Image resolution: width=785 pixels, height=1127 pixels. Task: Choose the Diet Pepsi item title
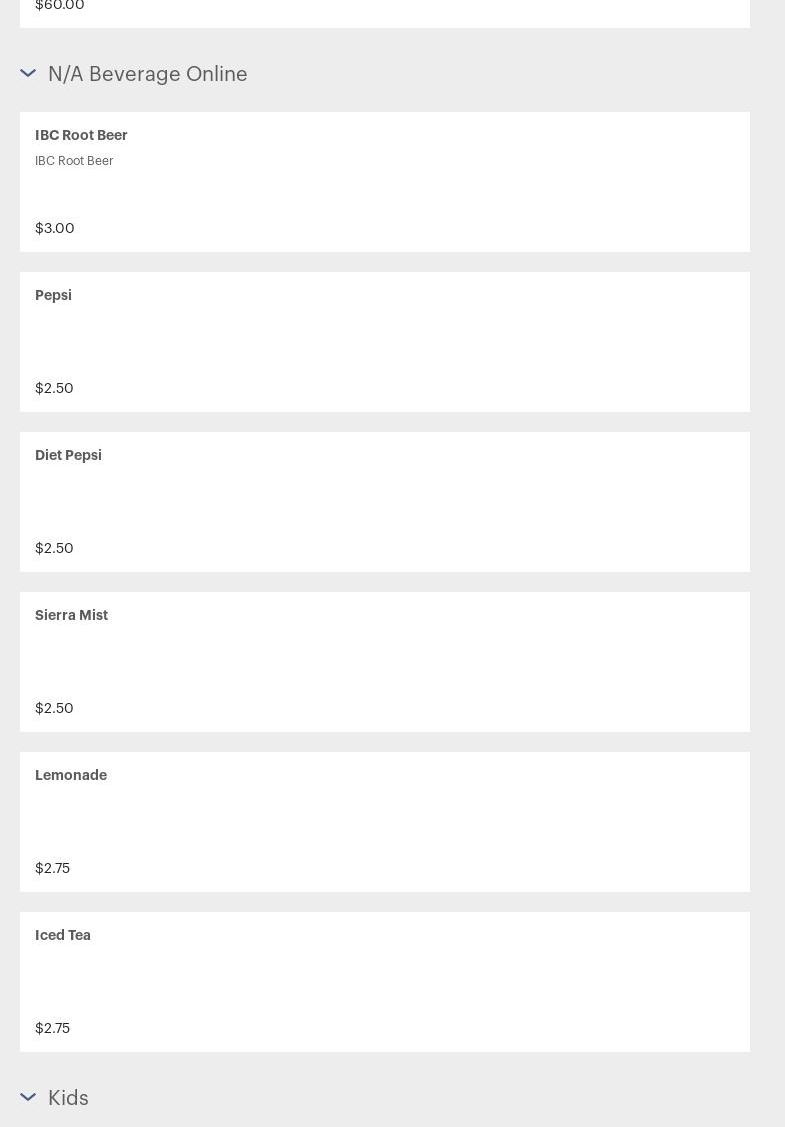[68, 455]
